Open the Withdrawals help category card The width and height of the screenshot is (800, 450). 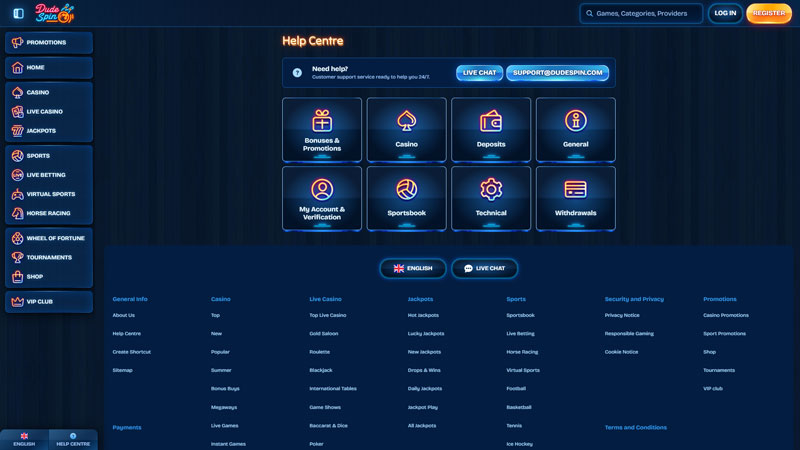[576, 198]
